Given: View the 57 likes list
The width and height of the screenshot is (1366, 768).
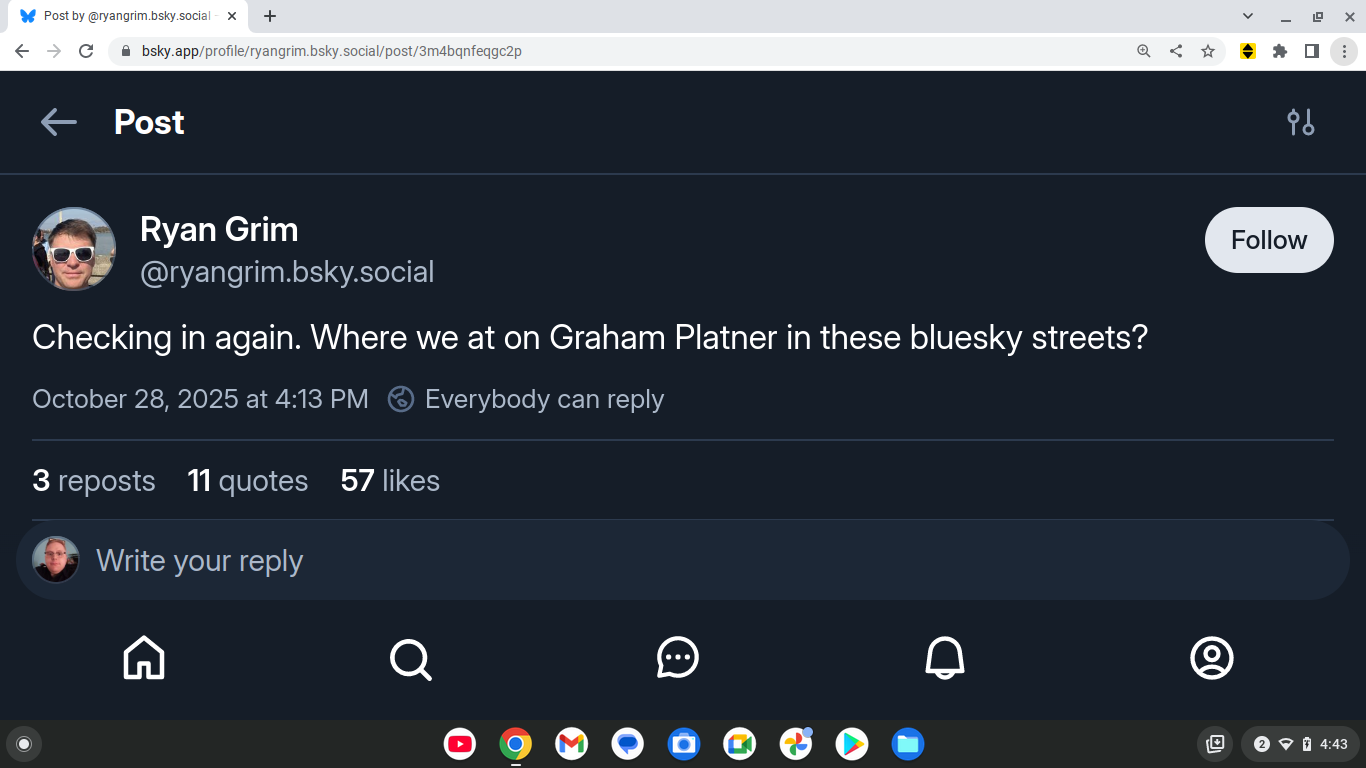Looking at the screenshot, I should [x=390, y=481].
